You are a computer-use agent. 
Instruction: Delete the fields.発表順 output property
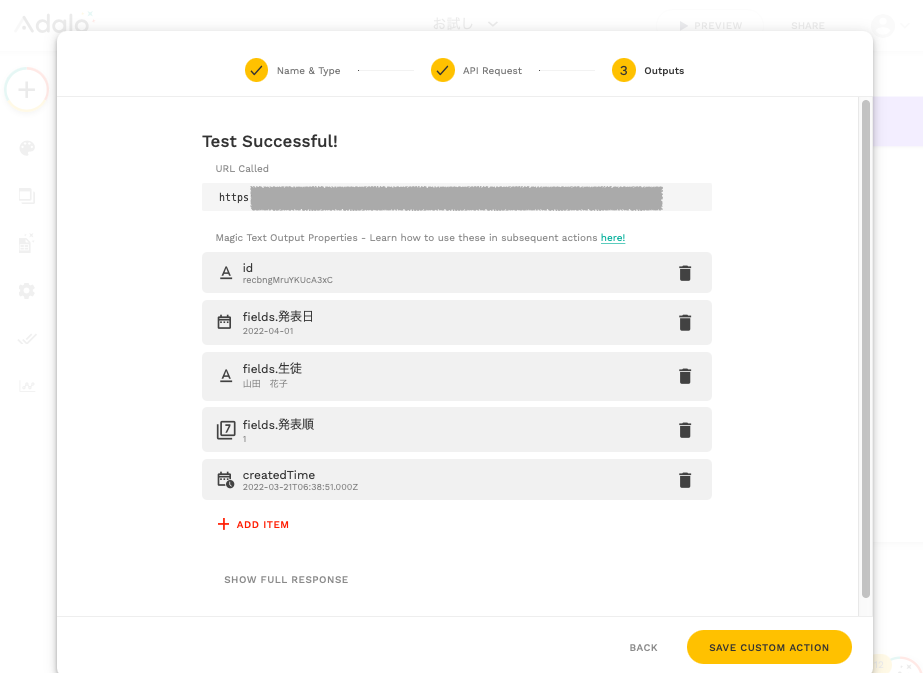tap(685, 430)
